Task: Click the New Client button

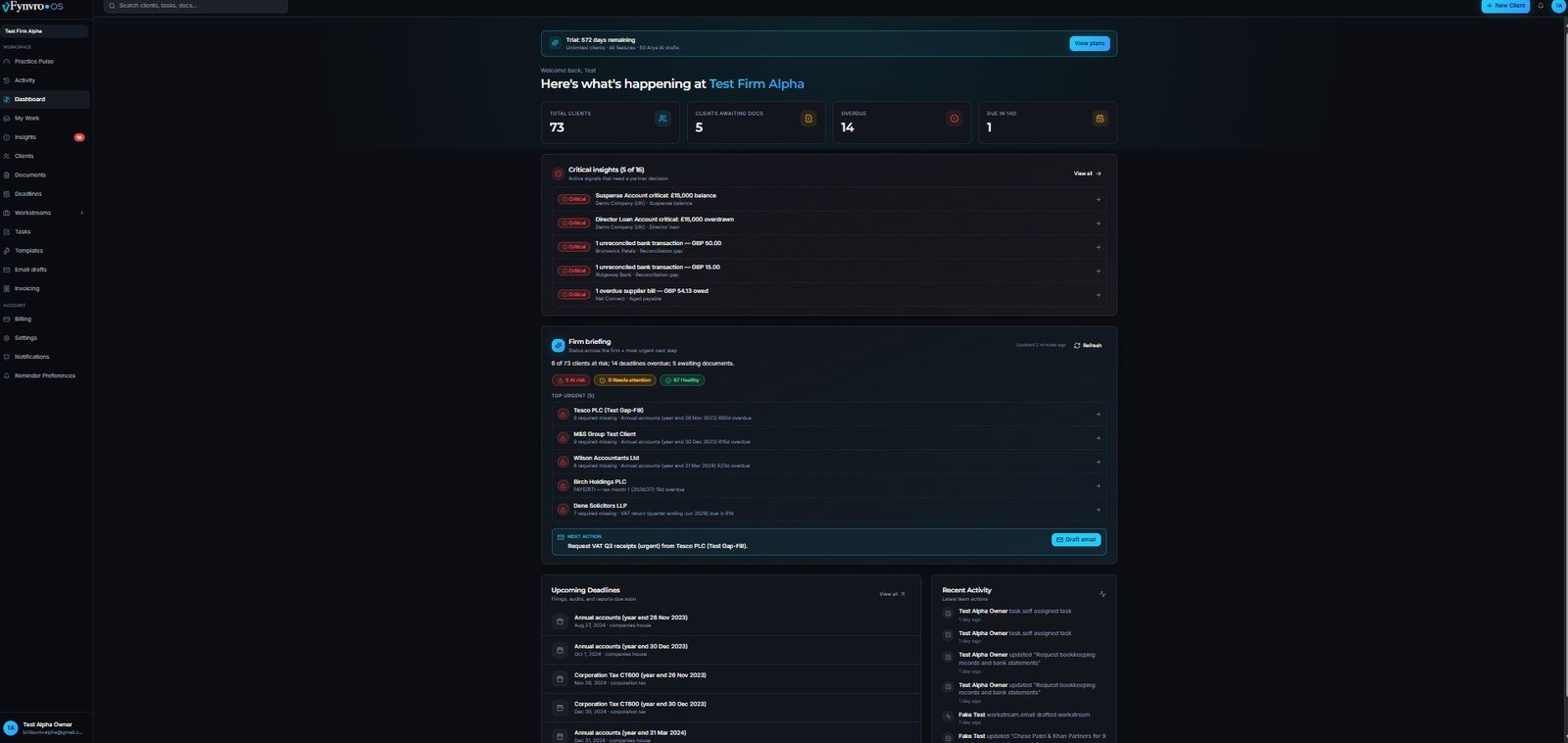Action: click(x=1505, y=6)
